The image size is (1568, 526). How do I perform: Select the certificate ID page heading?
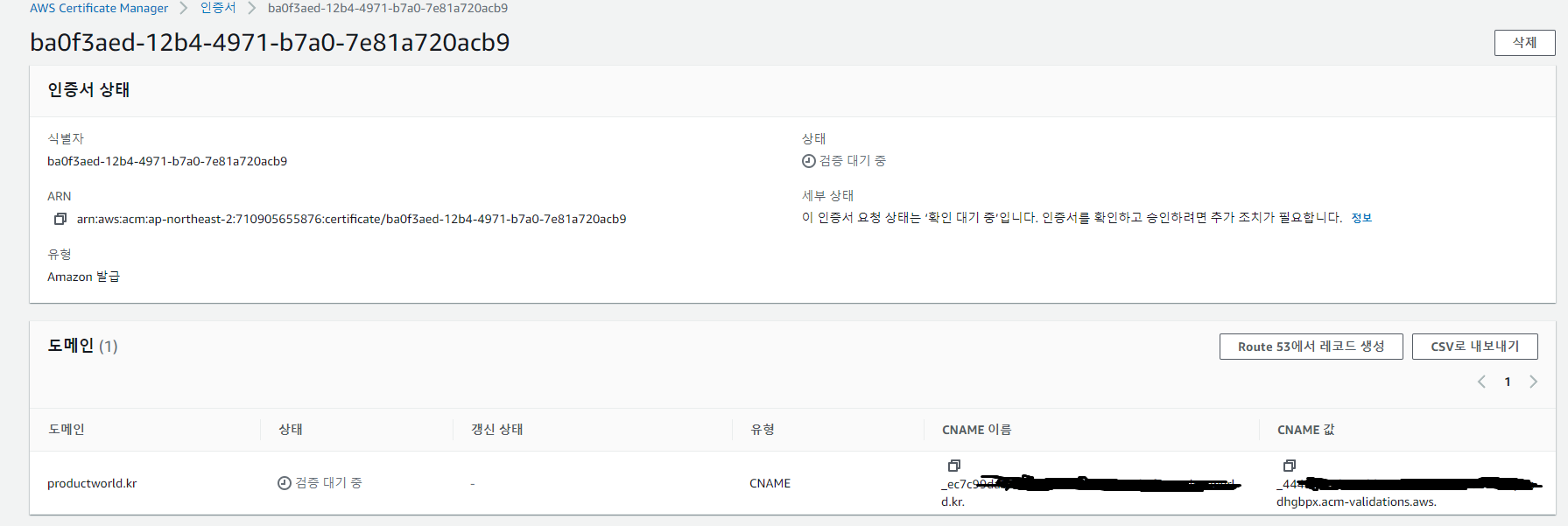270,42
